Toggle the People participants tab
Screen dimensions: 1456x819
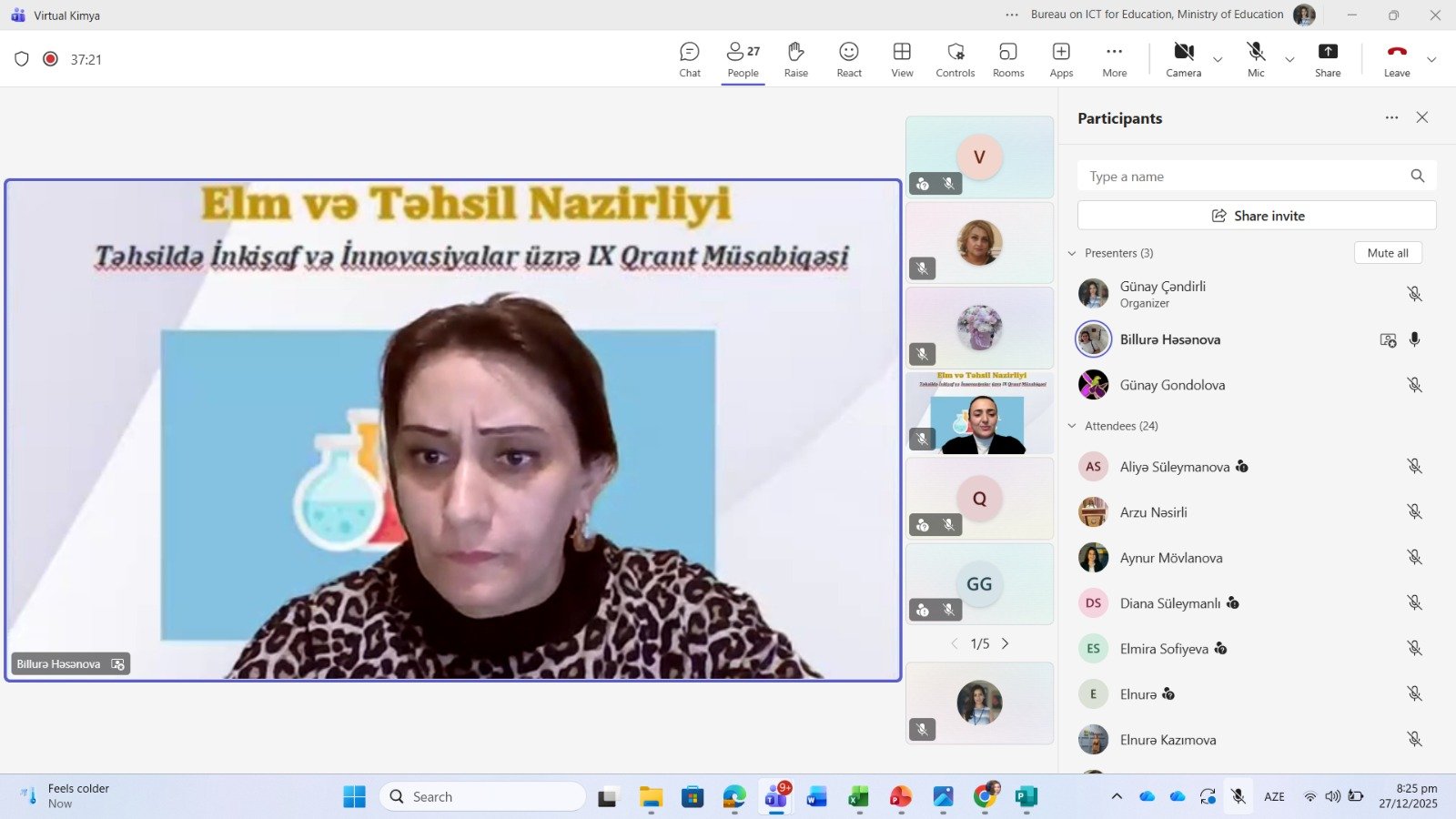coord(743,60)
